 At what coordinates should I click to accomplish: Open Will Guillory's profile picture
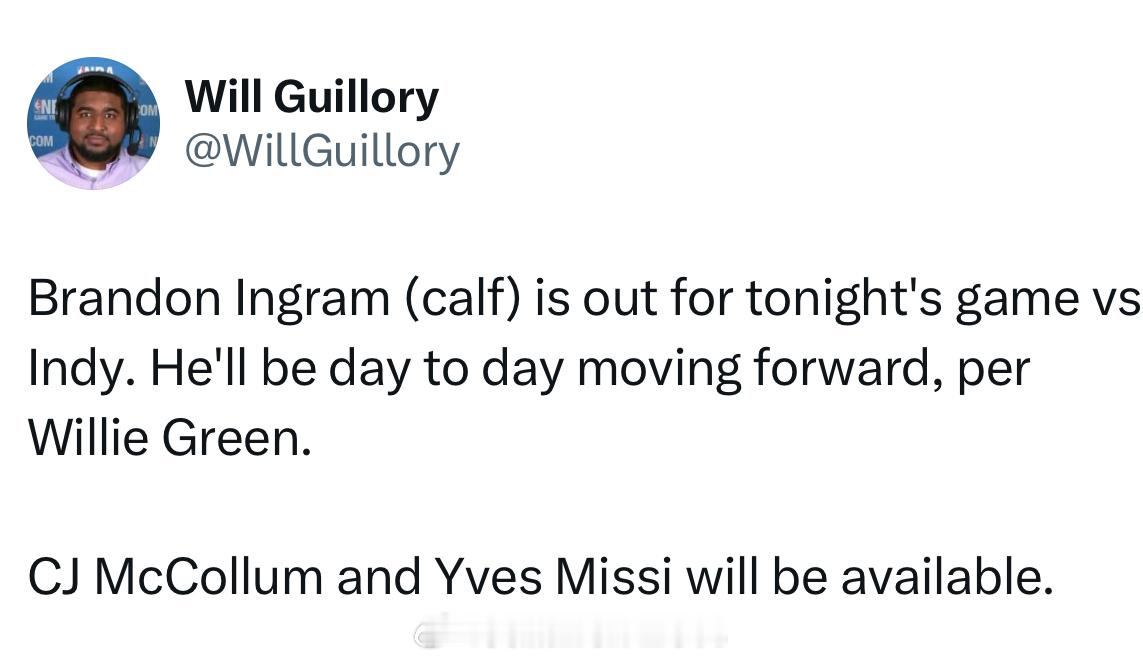click(93, 123)
